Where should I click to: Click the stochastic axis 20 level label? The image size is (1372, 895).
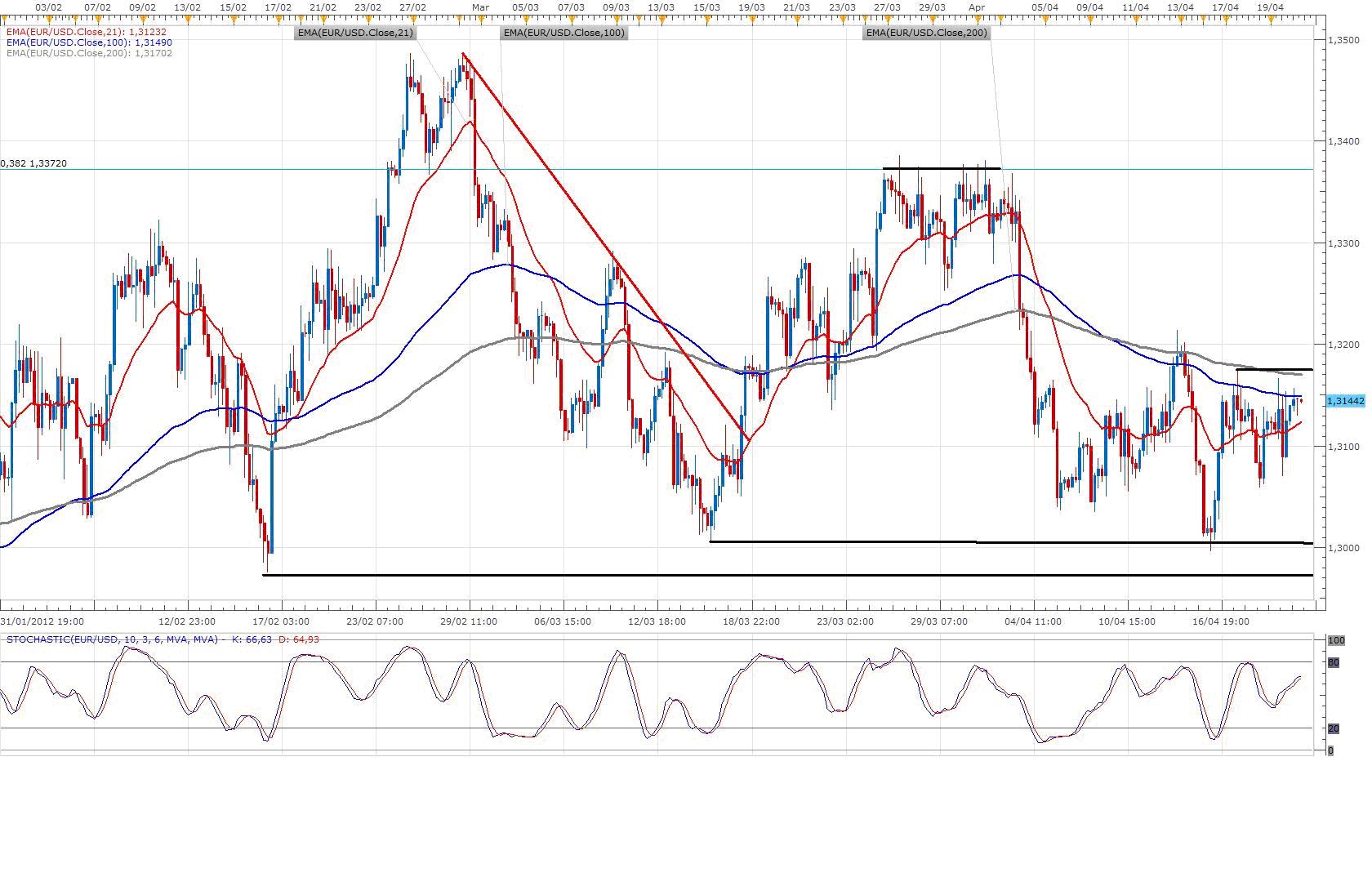pyautogui.click(x=1333, y=728)
